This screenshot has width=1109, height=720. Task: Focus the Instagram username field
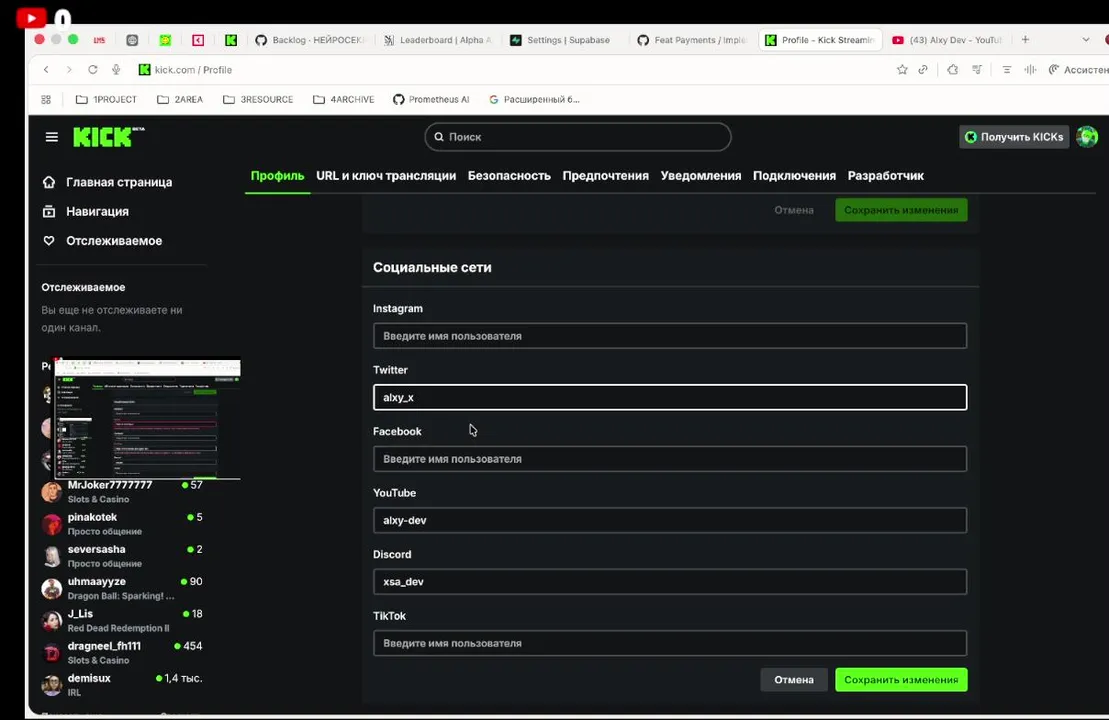click(670, 336)
